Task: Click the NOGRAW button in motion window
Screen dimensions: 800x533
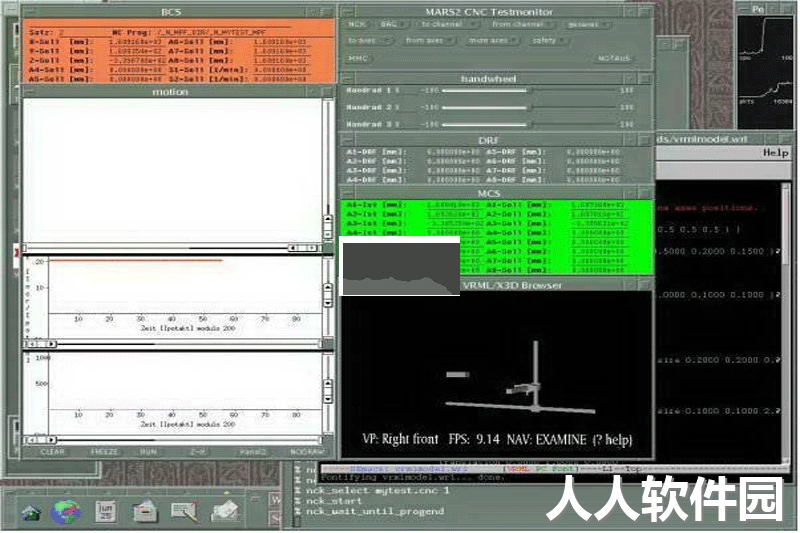Action: [x=307, y=452]
